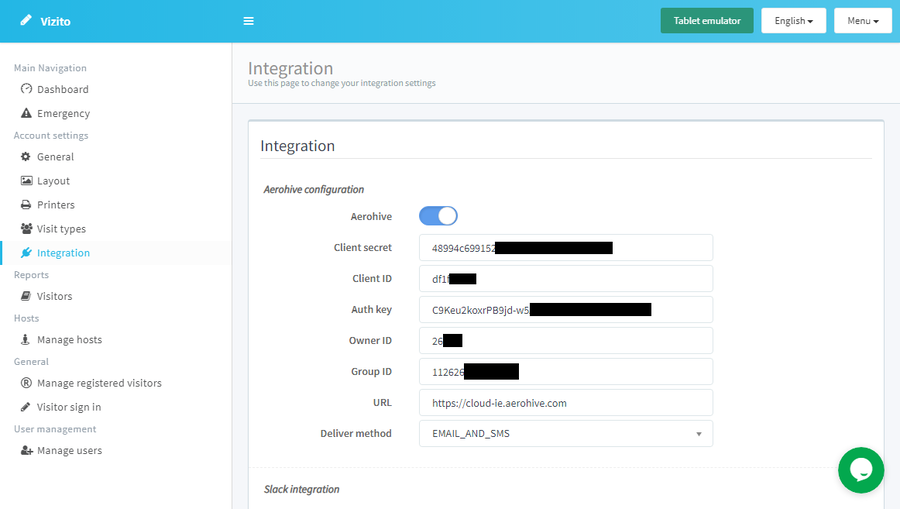The image size is (900, 509).
Task: Launch the Tablet emulator
Action: coord(706,21)
